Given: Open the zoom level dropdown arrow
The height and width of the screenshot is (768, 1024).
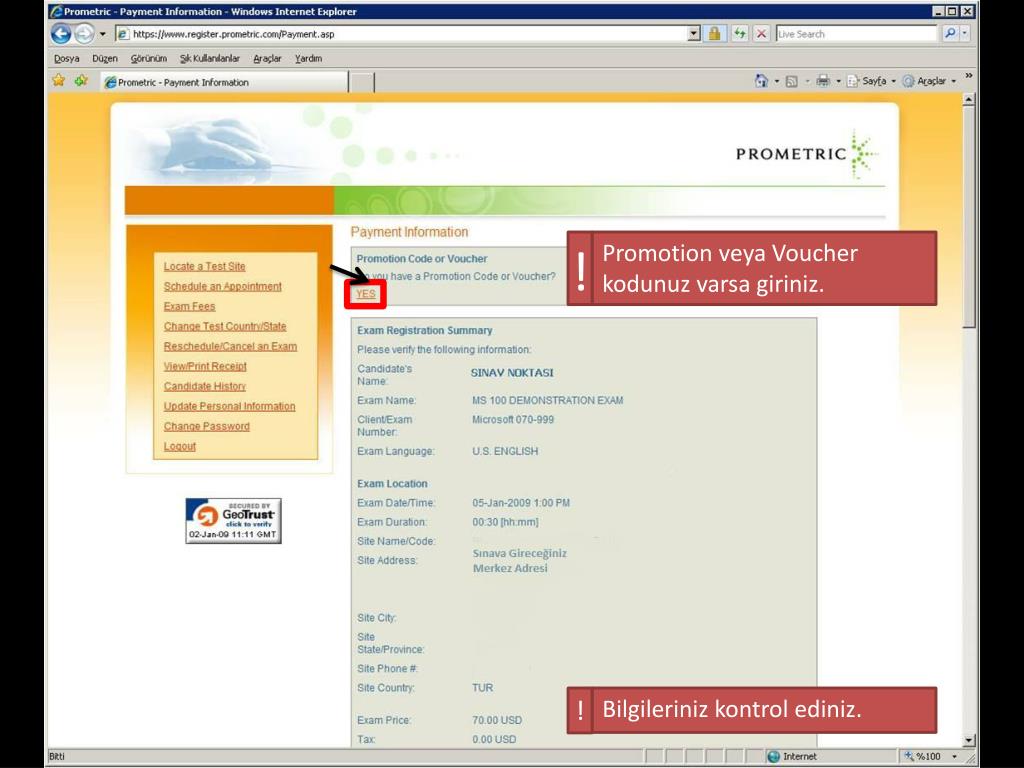Looking at the screenshot, I should click(954, 756).
